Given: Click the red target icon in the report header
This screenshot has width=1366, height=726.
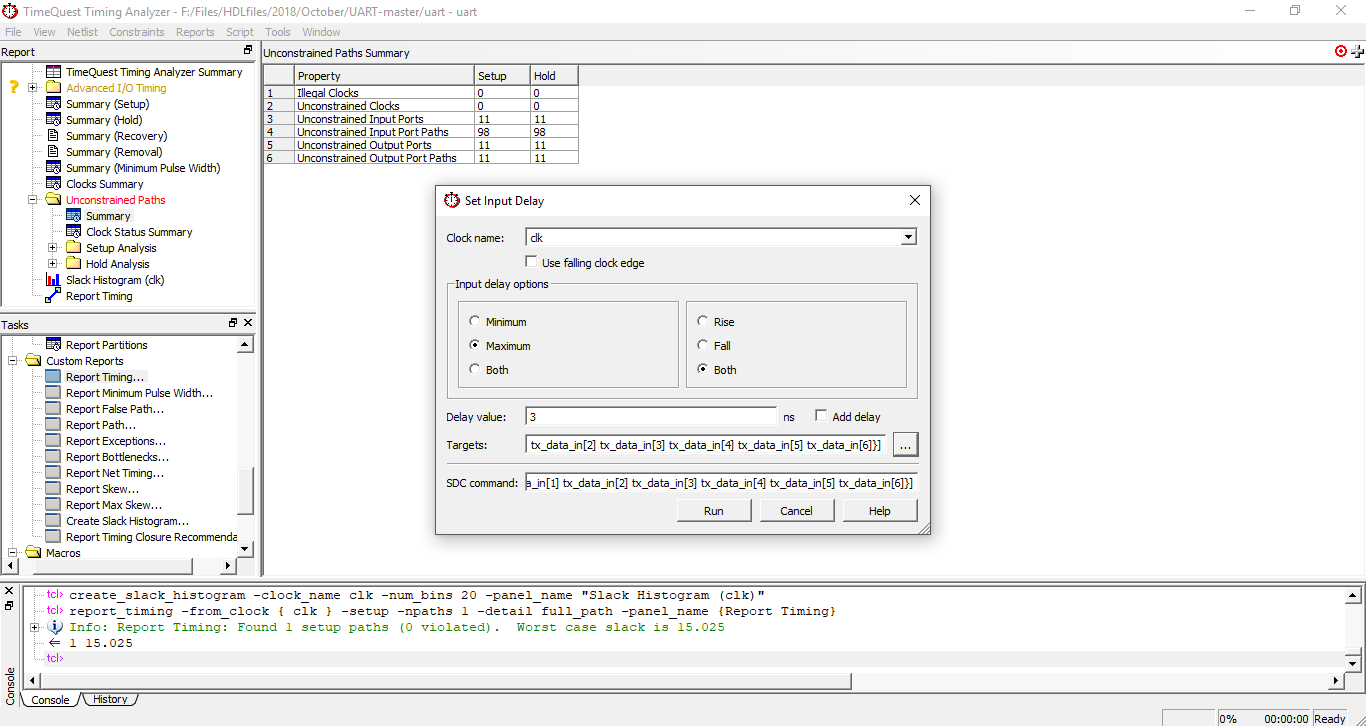Looking at the screenshot, I should (x=1341, y=51).
